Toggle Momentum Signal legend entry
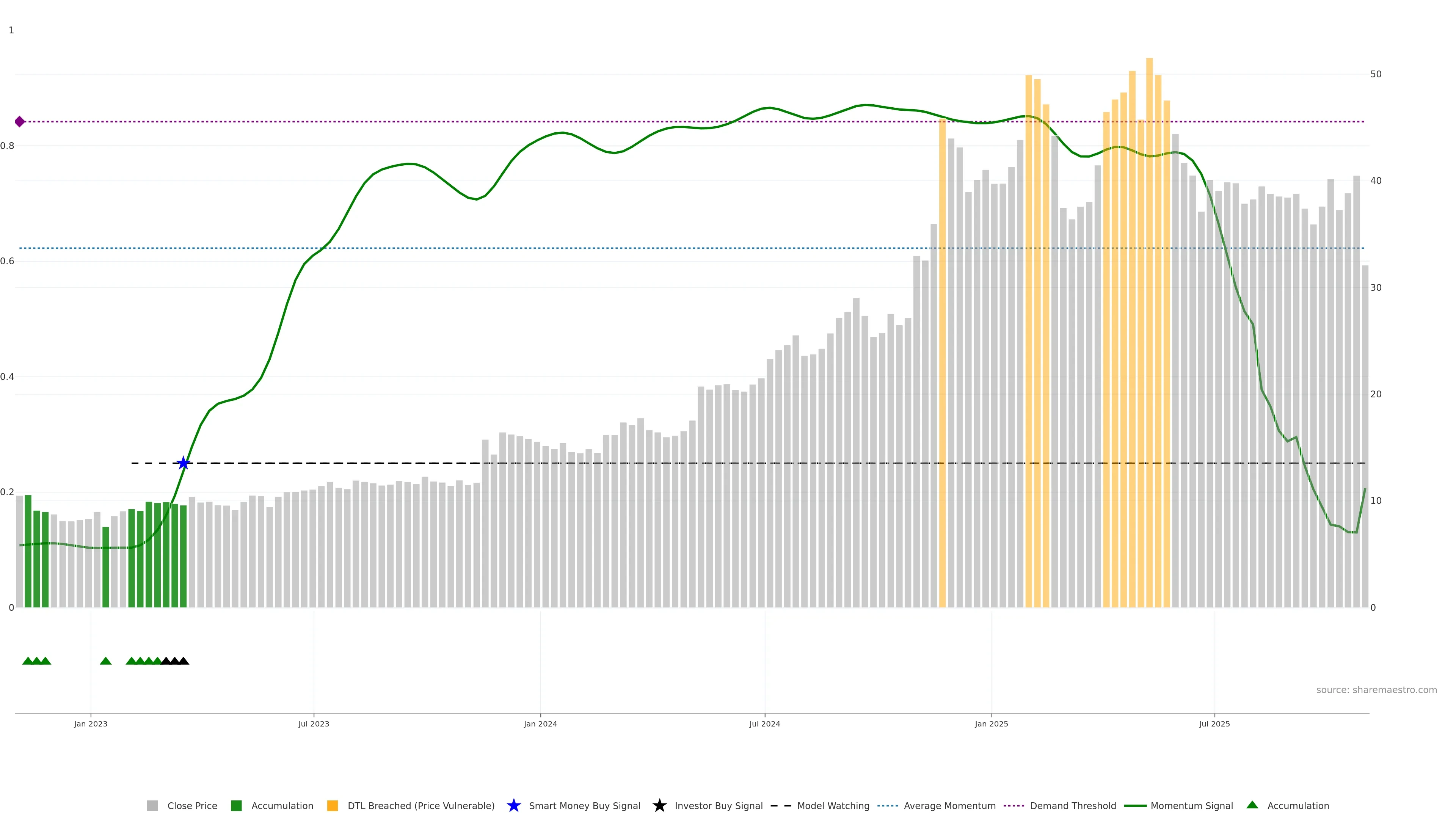The image size is (1456, 819). point(1191,805)
